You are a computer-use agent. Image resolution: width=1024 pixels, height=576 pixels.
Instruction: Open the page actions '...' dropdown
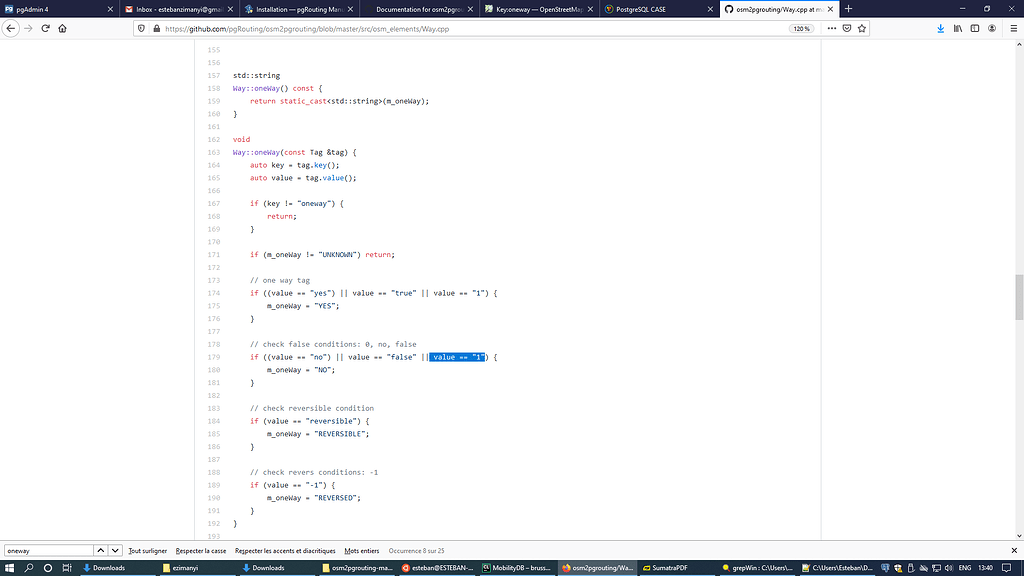pos(830,29)
